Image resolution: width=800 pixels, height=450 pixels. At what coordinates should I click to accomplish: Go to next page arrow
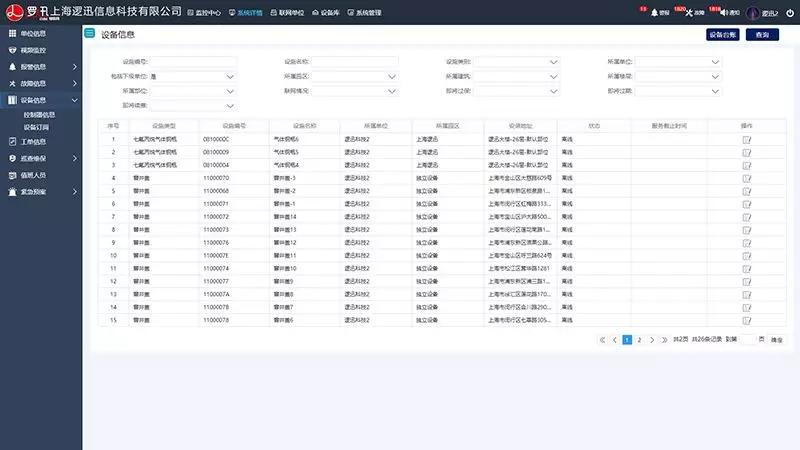(x=652, y=340)
